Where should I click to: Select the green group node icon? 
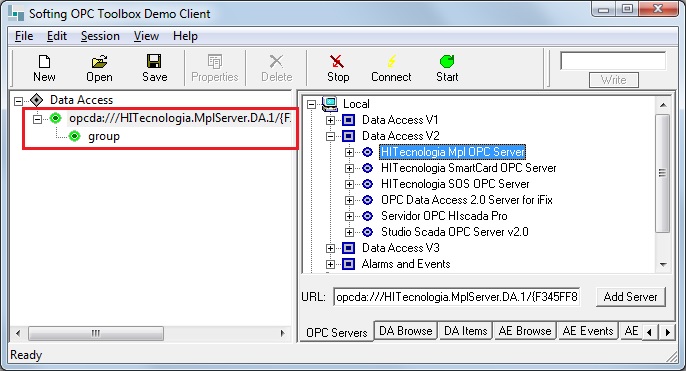pos(75,136)
